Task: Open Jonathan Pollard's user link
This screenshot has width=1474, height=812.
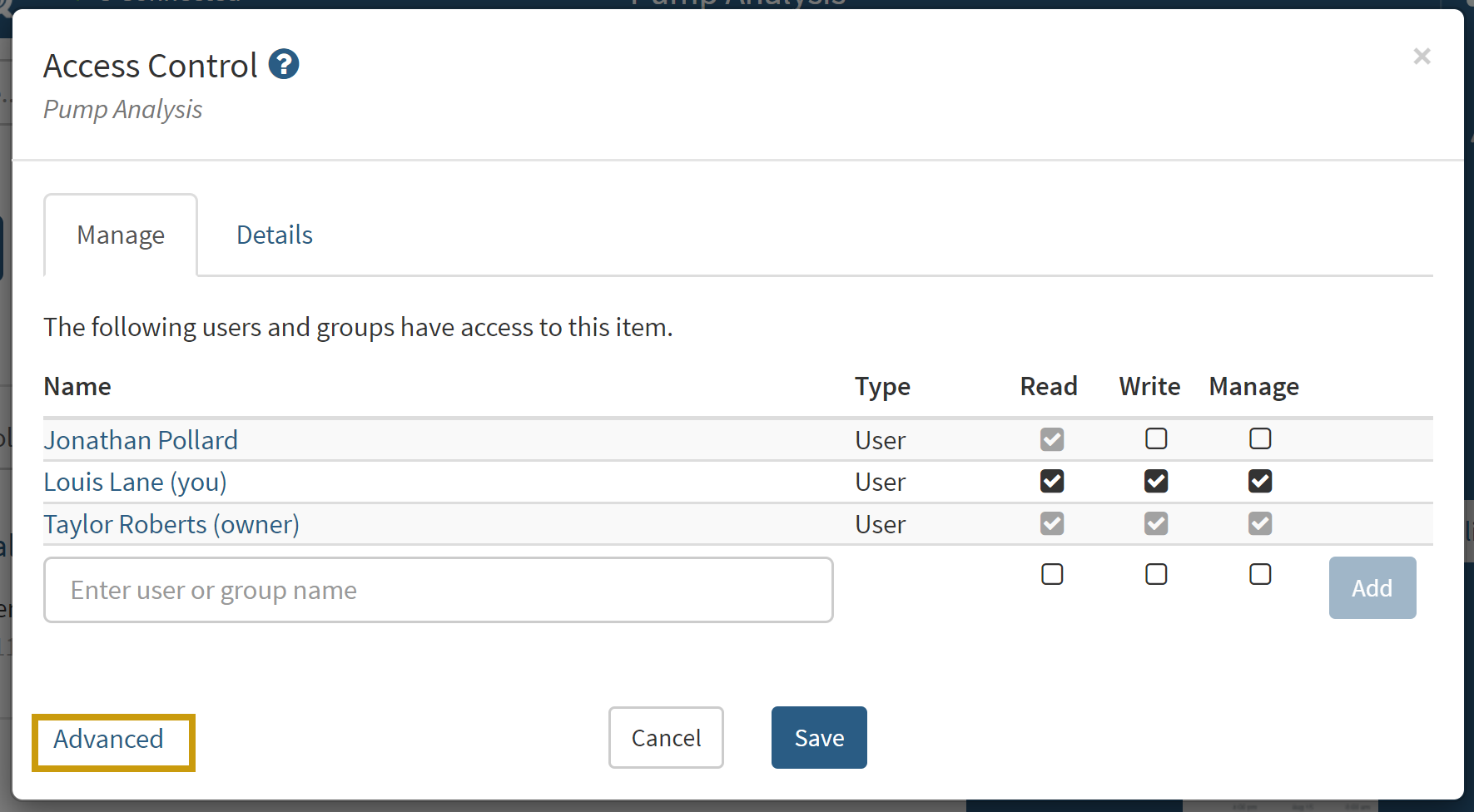Action: tap(141, 440)
